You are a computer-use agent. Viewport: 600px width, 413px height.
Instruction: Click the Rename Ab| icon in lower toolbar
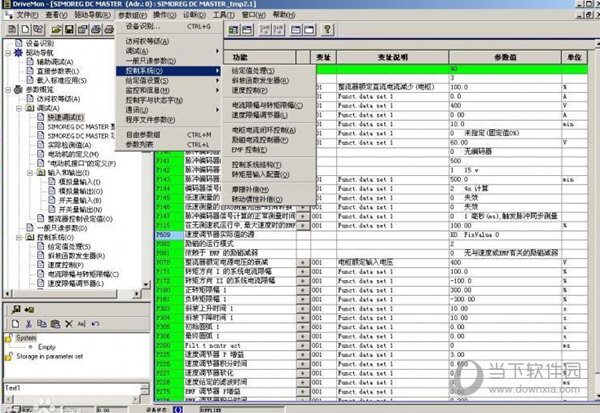[x=82, y=324]
